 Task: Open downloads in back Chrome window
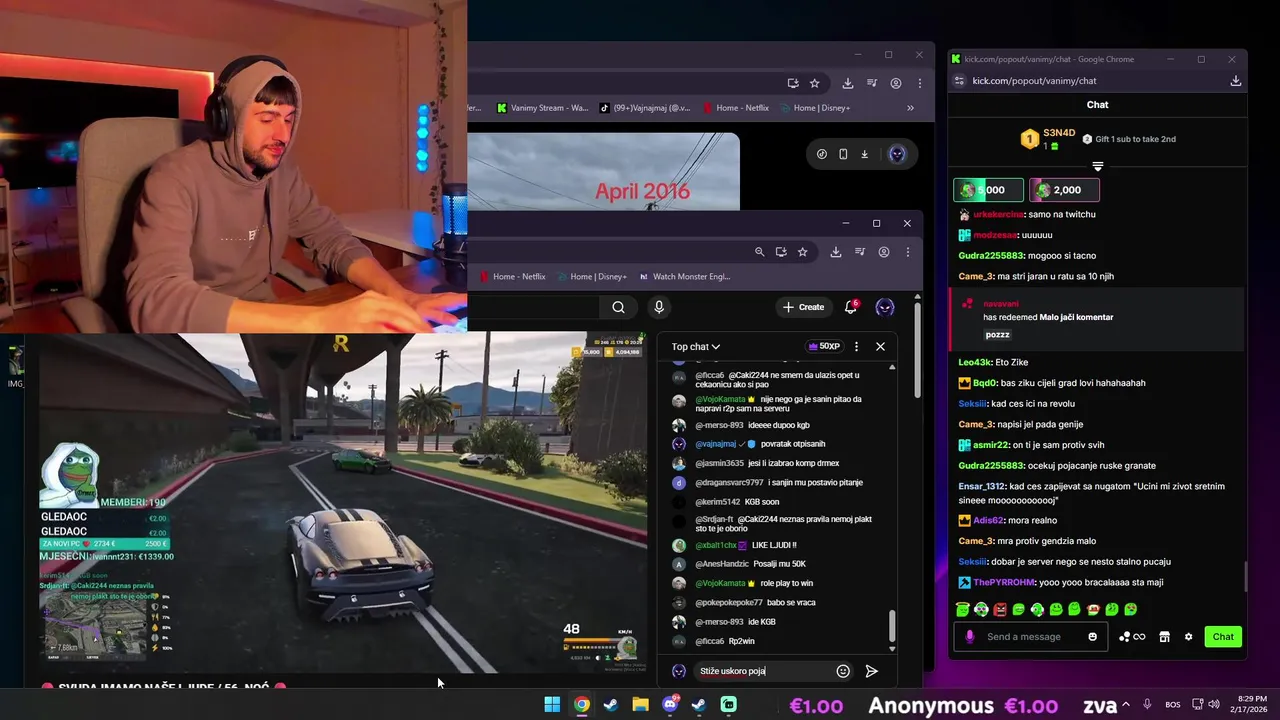click(x=848, y=83)
